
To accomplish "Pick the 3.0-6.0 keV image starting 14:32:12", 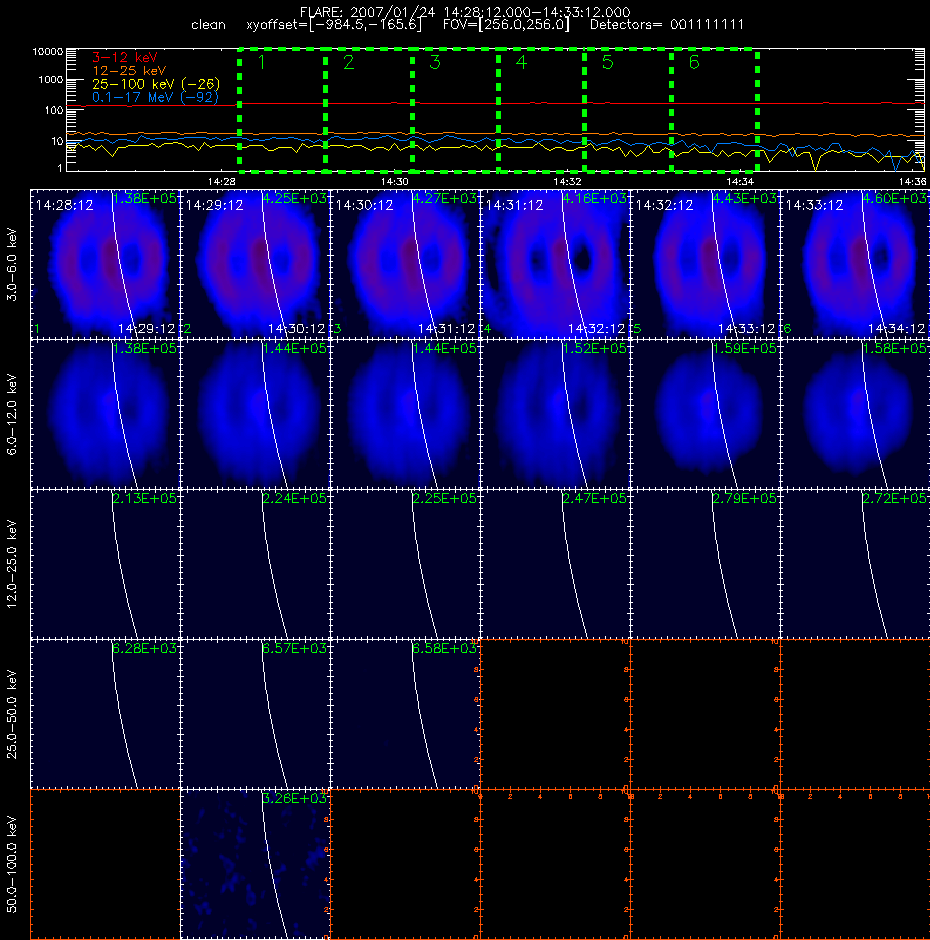I will [x=705, y=264].
